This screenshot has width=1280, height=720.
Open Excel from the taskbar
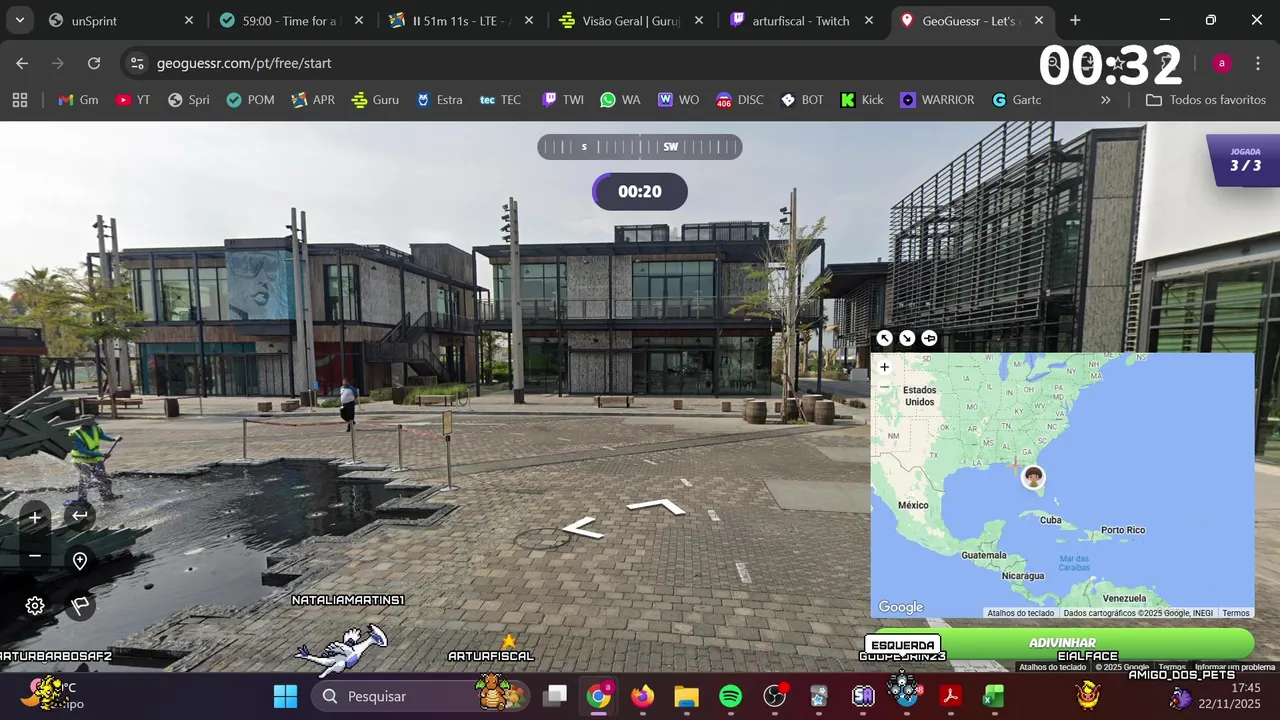click(x=993, y=696)
